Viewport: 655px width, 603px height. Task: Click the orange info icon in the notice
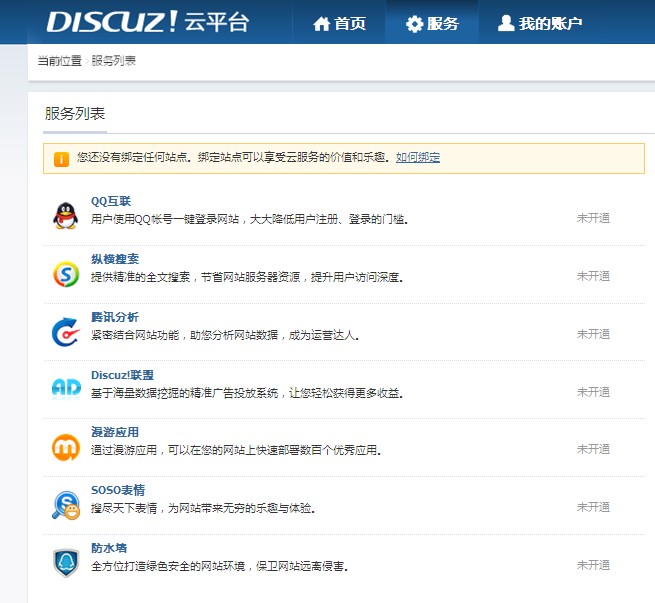point(61,159)
